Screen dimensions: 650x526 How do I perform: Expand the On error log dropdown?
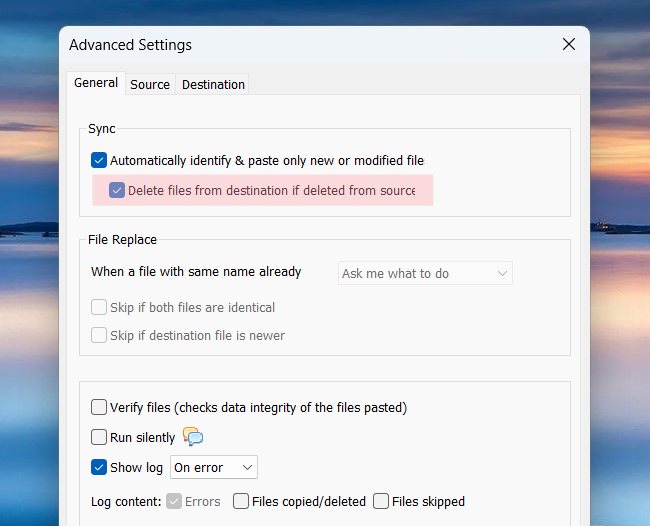(x=214, y=467)
